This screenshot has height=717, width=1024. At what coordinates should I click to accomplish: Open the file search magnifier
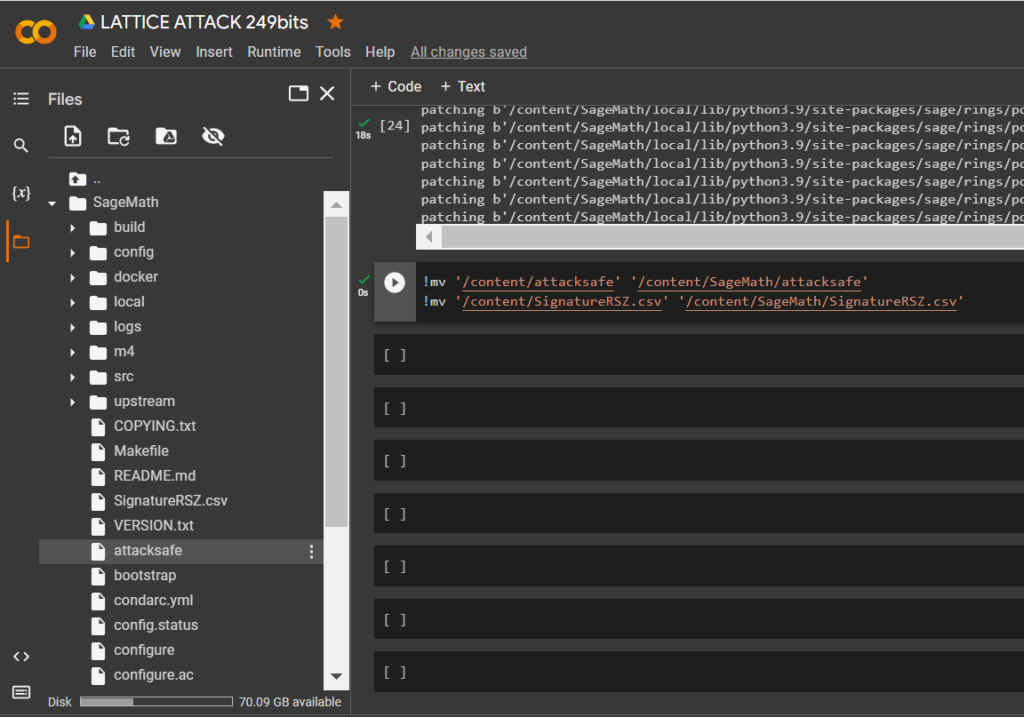pyautogui.click(x=20, y=144)
